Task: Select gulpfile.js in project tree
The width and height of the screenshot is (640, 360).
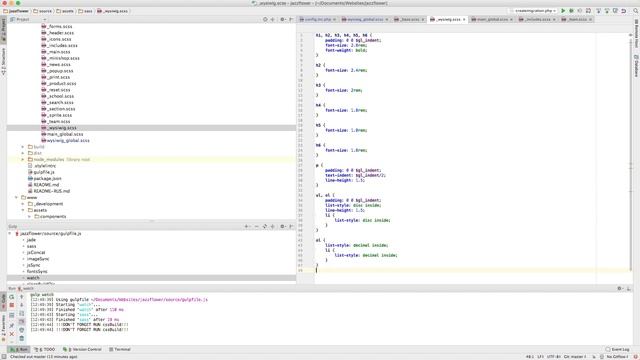Action: [41, 172]
